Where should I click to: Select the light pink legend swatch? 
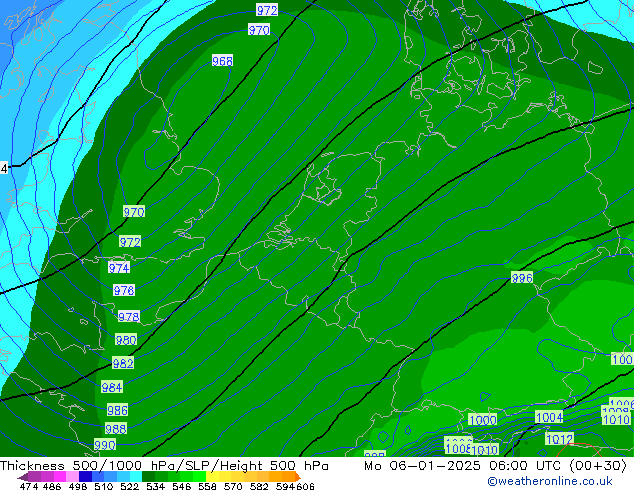[x=72, y=477]
